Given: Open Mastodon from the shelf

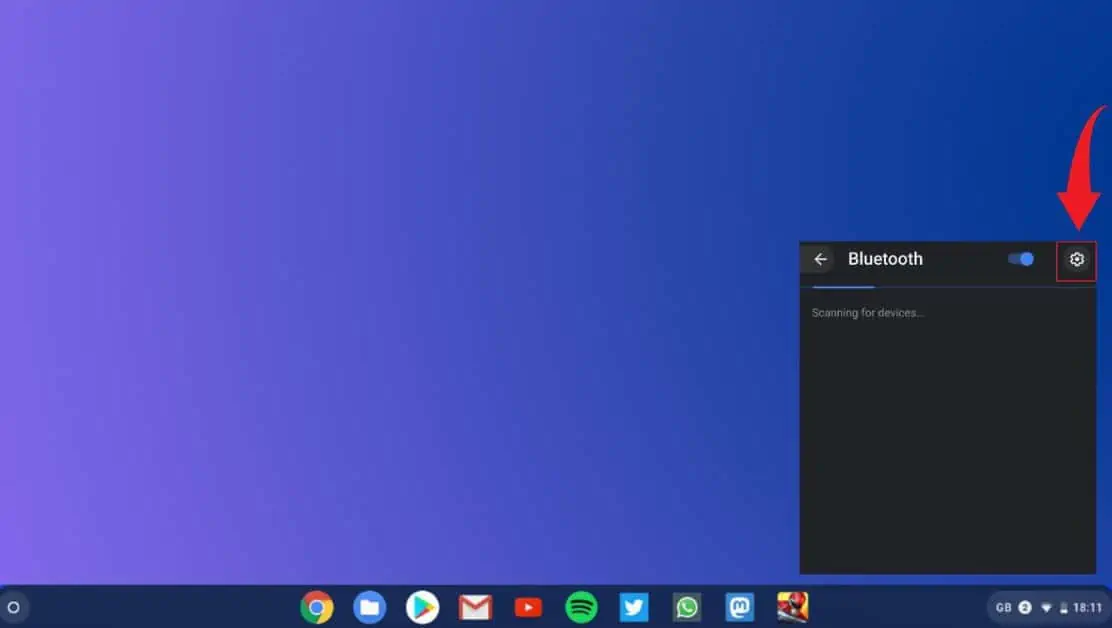Looking at the screenshot, I should click(740, 607).
